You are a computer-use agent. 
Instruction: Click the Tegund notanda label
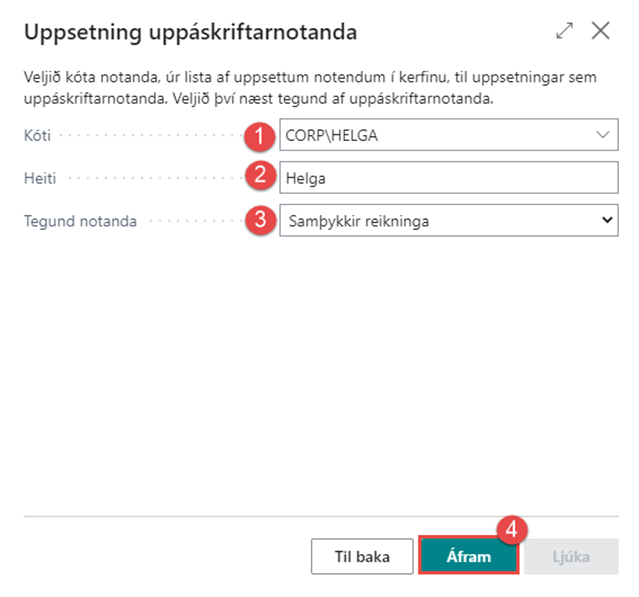pyautogui.click(x=80, y=220)
